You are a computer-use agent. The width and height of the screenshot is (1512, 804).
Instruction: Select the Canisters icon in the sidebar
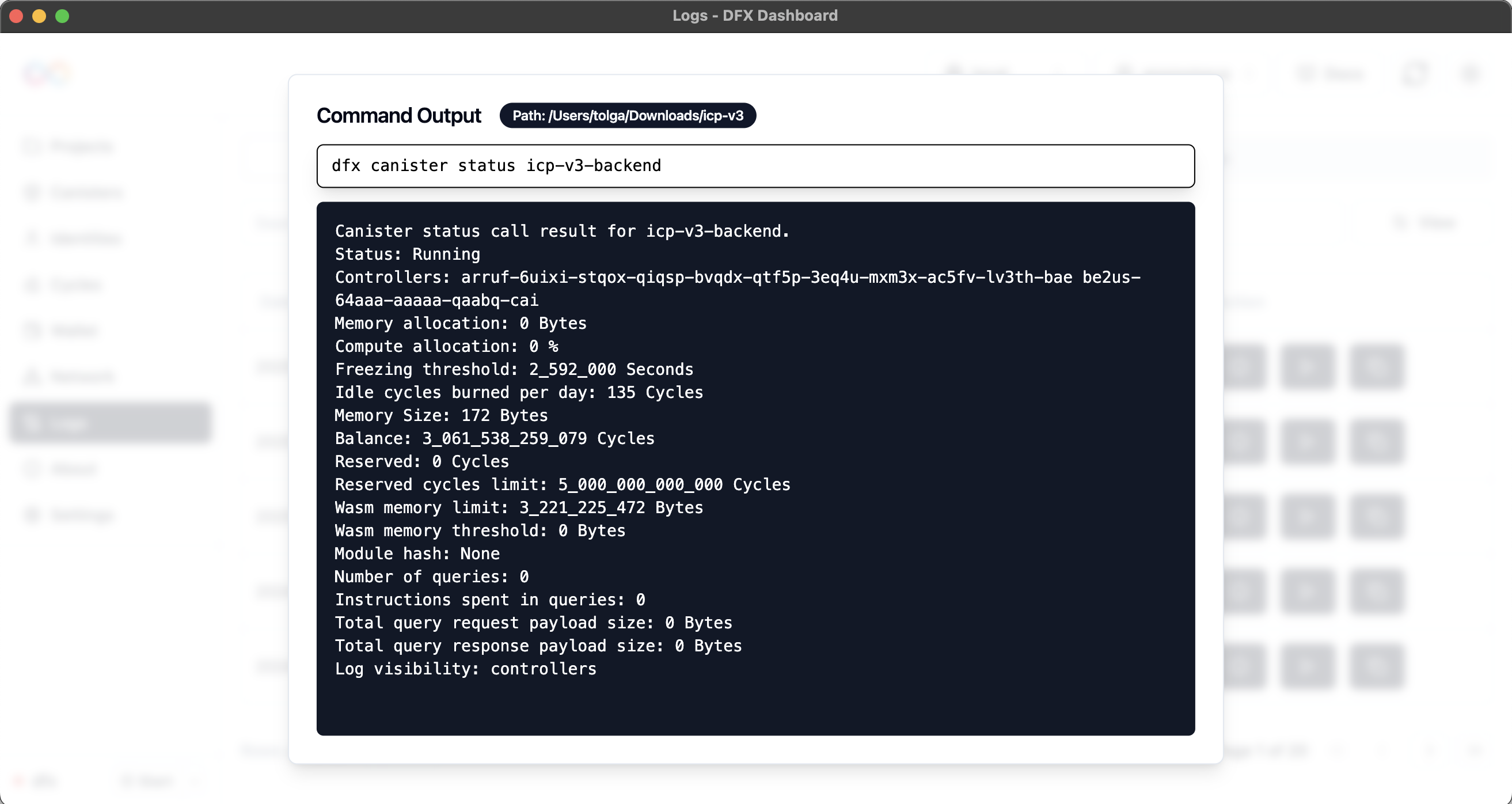pos(32,192)
